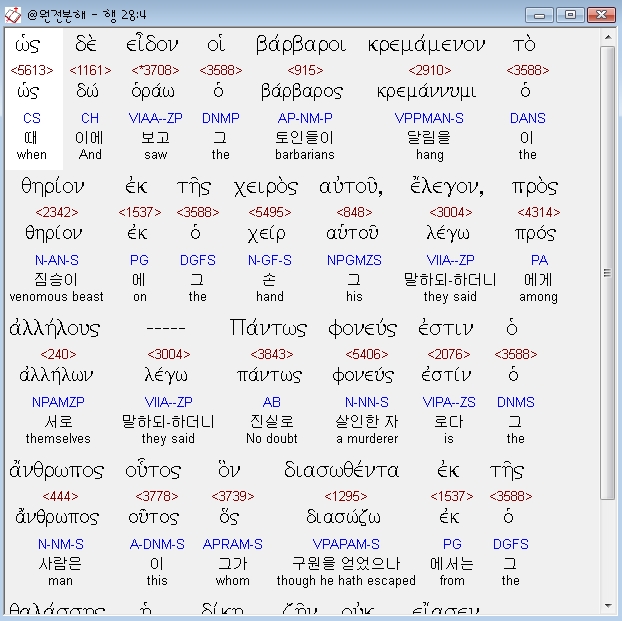Click the parsing code DNMS
This screenshot has width=622, height=621.
coord(516,402)
